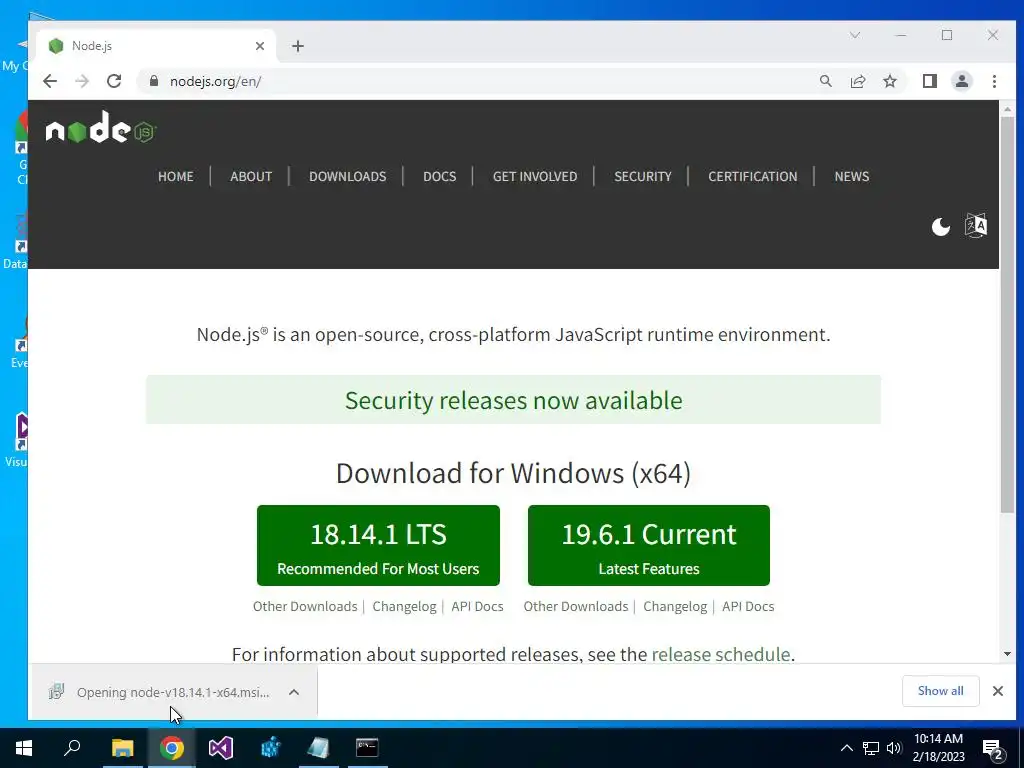Go back with the browser back arrow
Image resolution: width=1024 pixels, height=768 pixels.
point(50,81)
